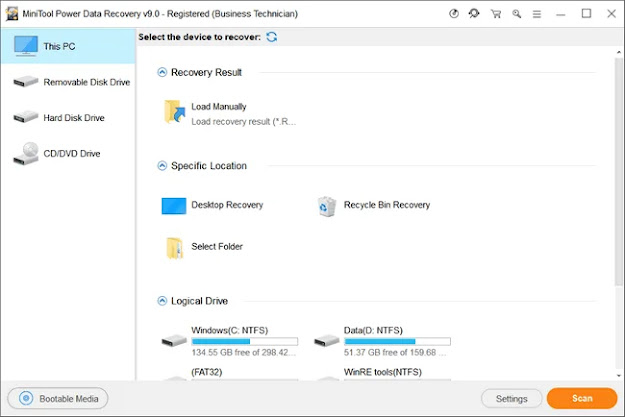Open the title bar clock icon
Viewport: 625px width, 417px height.
point(454,14)
